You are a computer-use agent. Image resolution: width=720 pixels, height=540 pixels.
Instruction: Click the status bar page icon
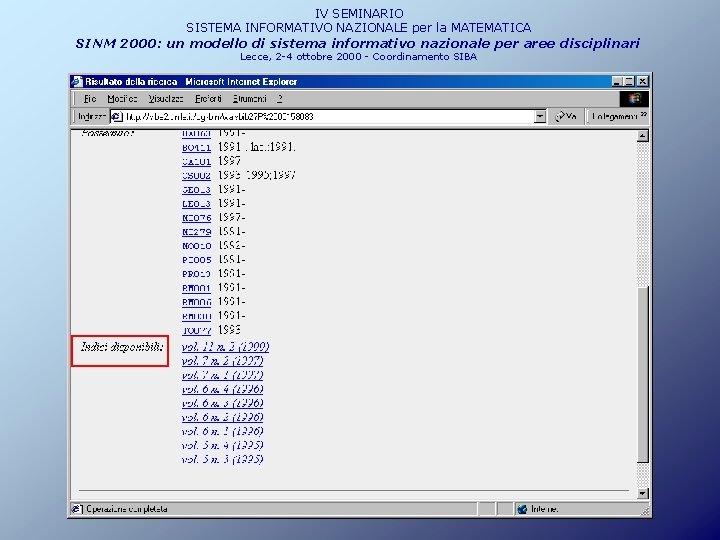pos(77,509)
